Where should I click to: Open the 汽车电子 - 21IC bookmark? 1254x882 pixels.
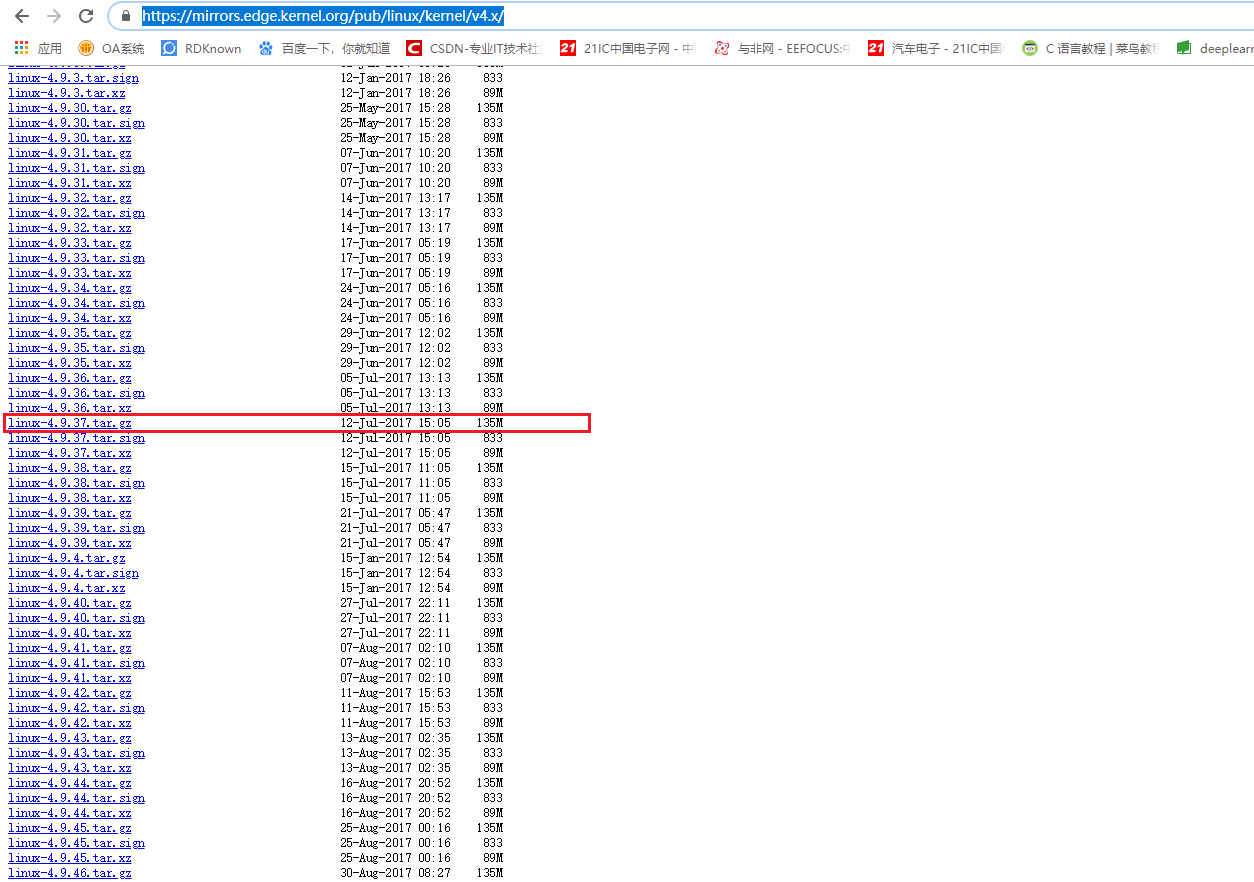tap(935, 48)
